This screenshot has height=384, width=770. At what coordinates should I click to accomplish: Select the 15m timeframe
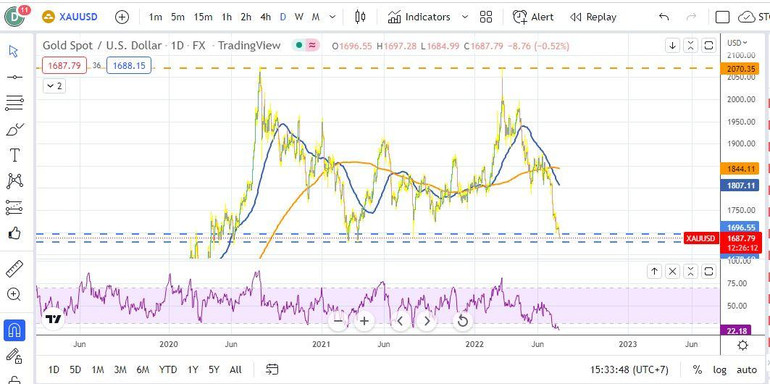coord(202,17)
